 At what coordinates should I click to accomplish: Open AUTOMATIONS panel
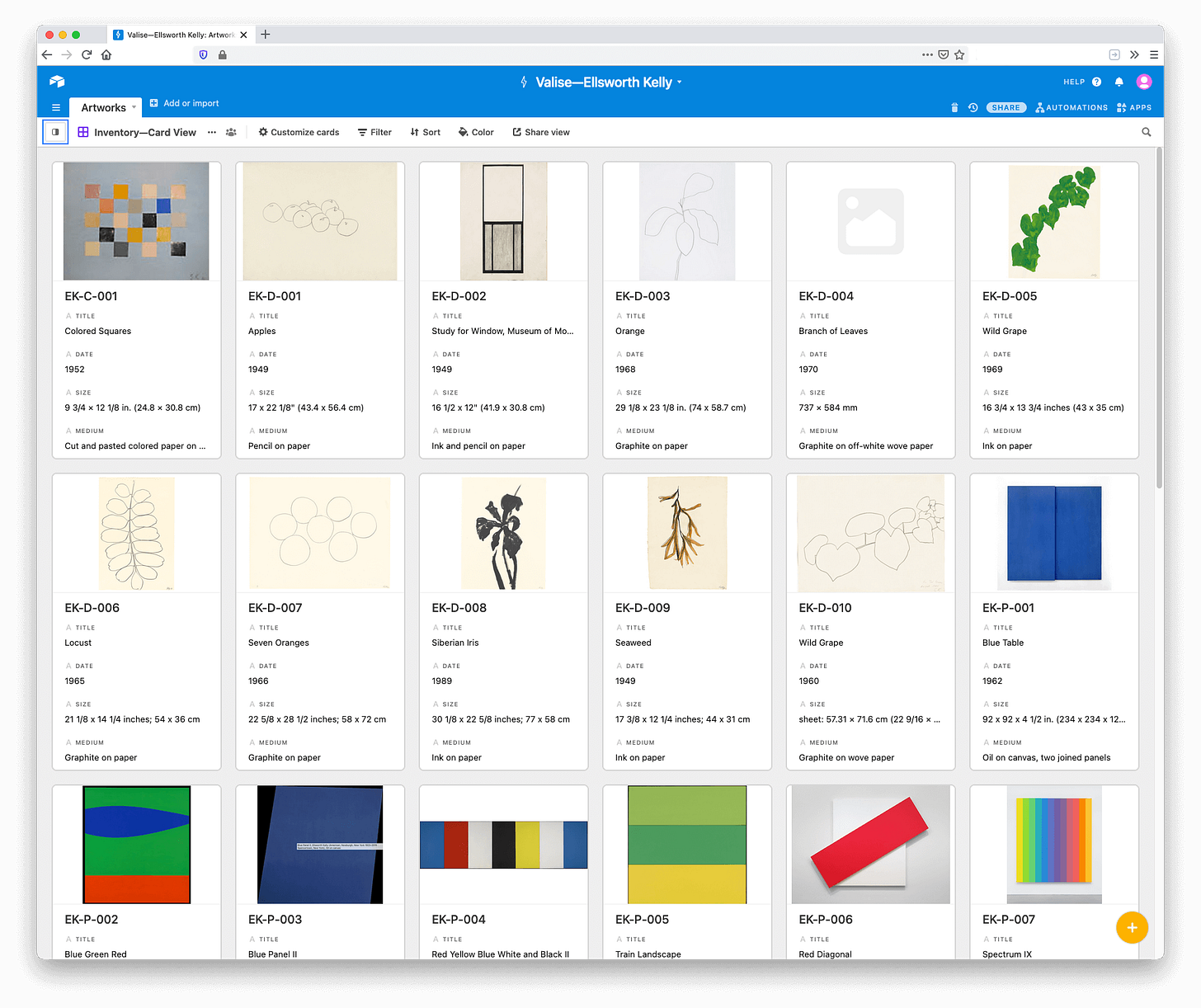coord(1071,107)
